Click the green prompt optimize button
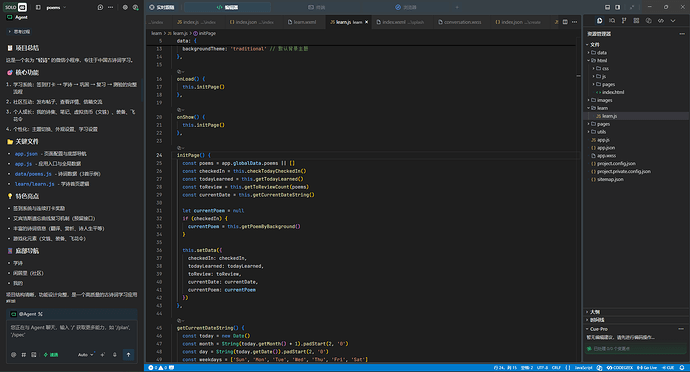 (51, 355)
